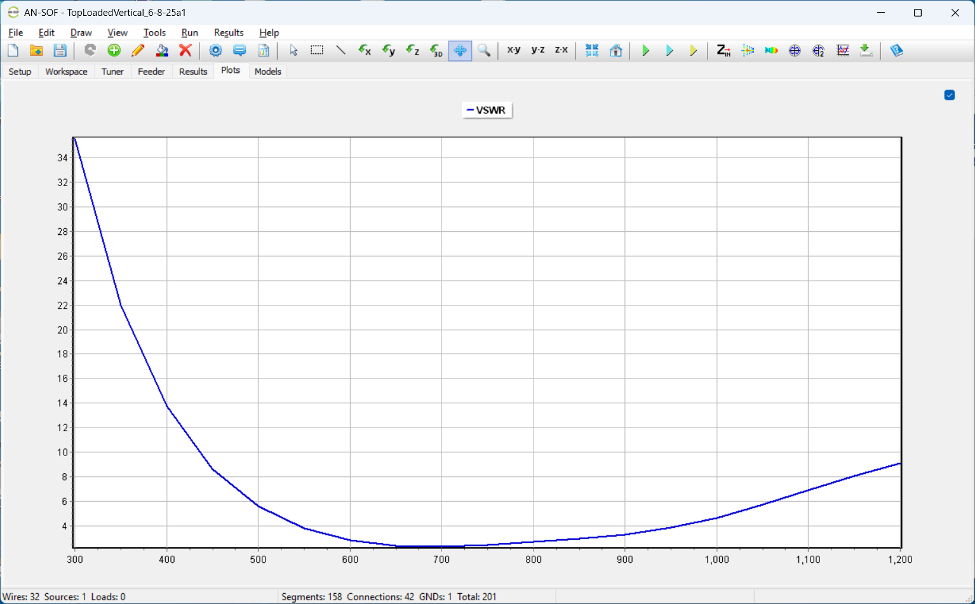Click the polar plot globe icon
The height and width of the screenshot is (604, 977).
coord(794,50)
